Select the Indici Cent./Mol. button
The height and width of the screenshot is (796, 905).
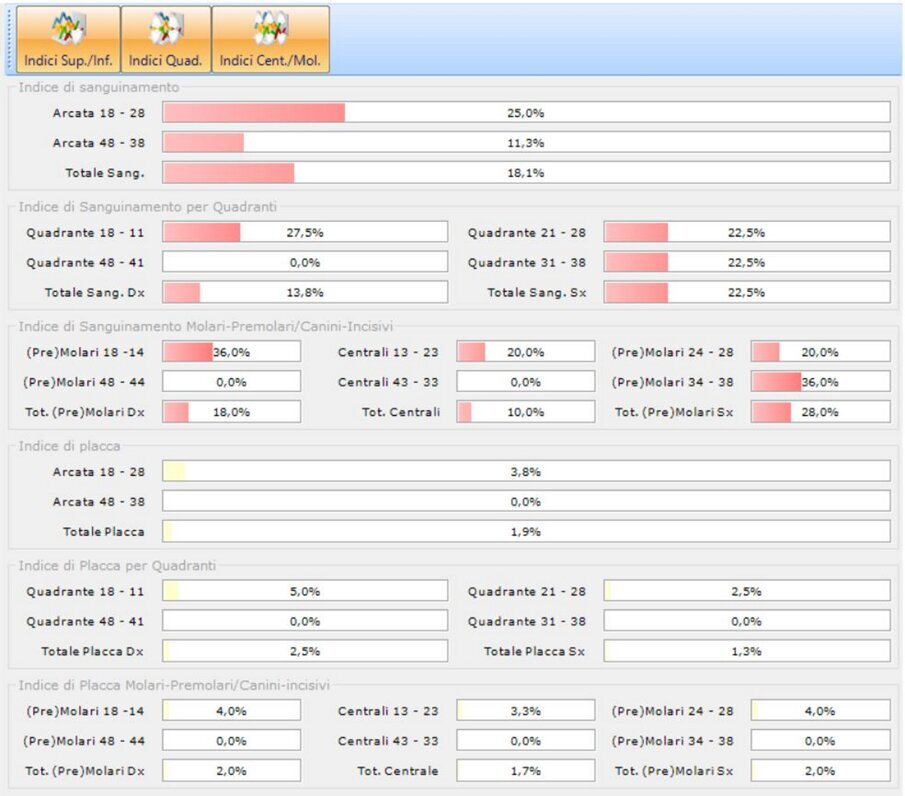coord(270,40)
